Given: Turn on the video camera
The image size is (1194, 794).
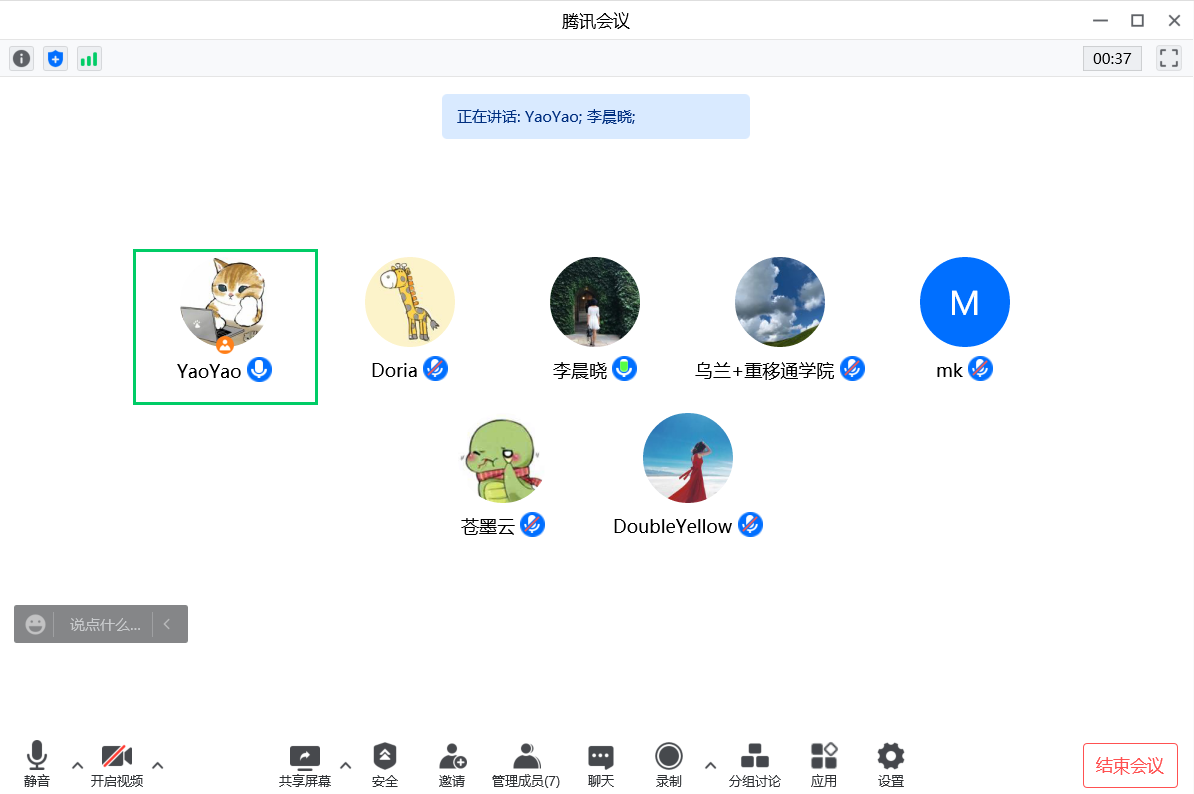Looking at the screenshot, I should [117, 765].
